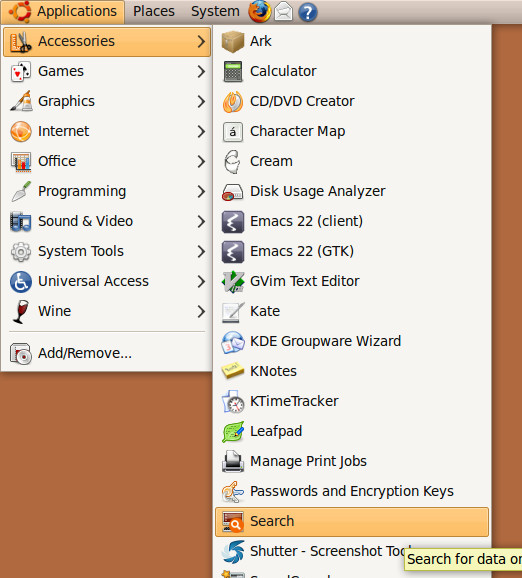The height and width of the screenshot is (578, 522).
Task: Open the System menu
Action: 215,11
